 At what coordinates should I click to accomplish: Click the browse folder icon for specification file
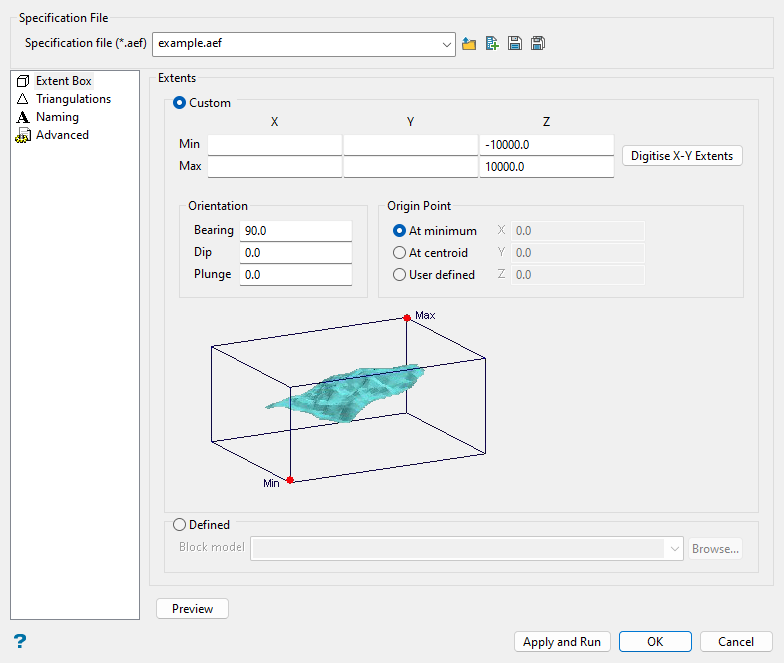pos(470,44)
